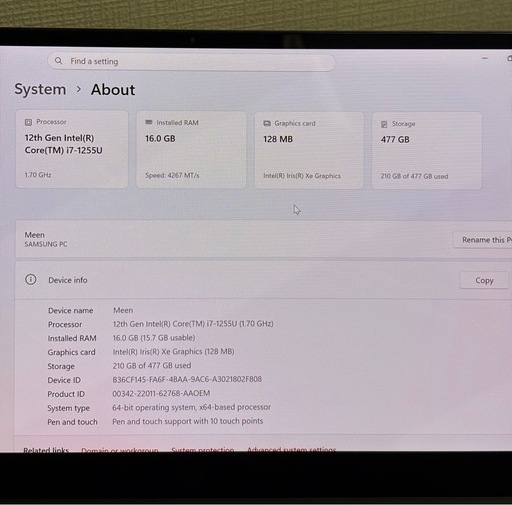Select Processor row value with (1.70 GHz)
The width and height of the screenshot is (512, 505).
coord(193,324)
